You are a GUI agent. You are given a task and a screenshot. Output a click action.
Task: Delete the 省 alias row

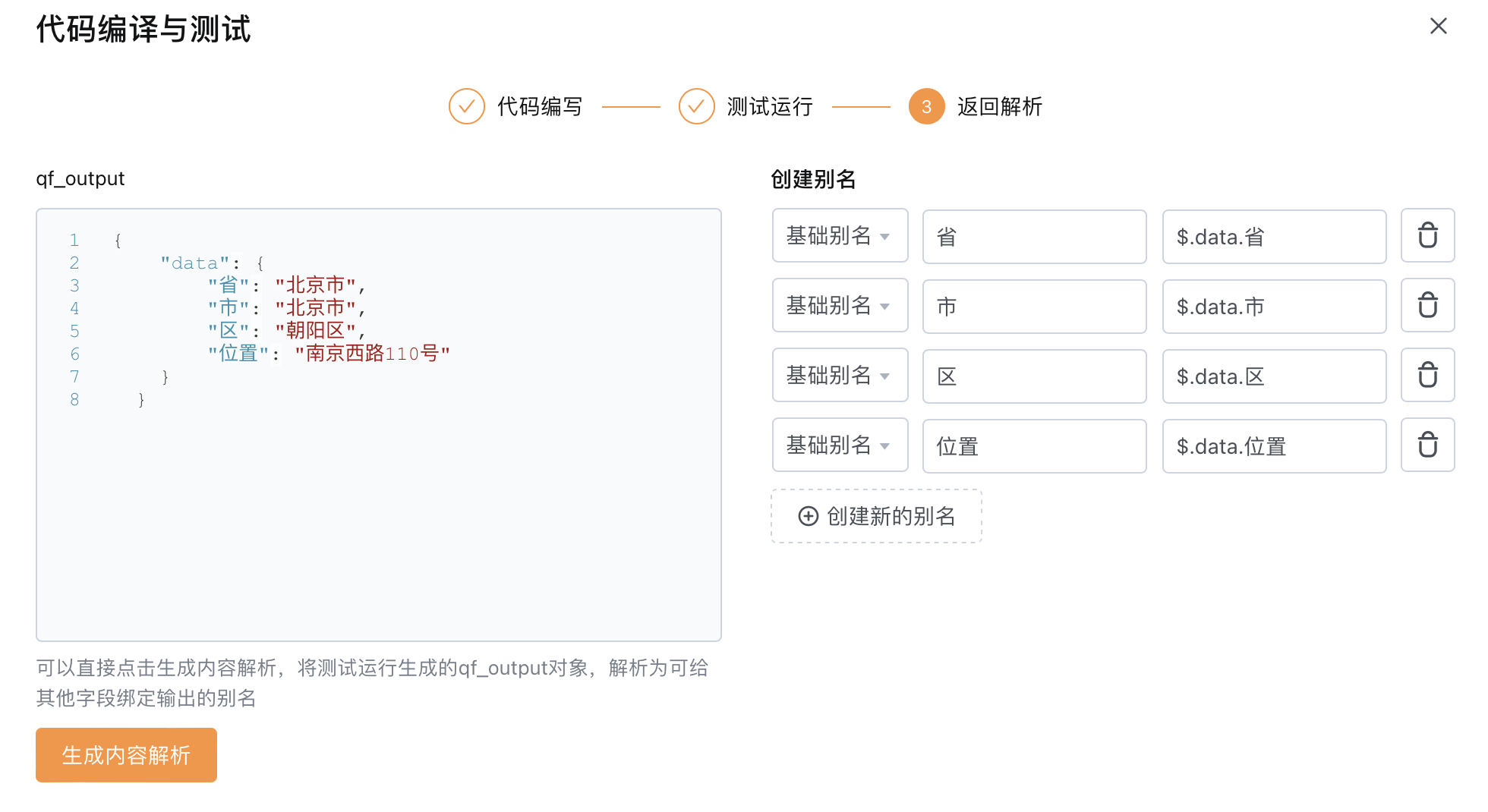tap(1427, 236)
